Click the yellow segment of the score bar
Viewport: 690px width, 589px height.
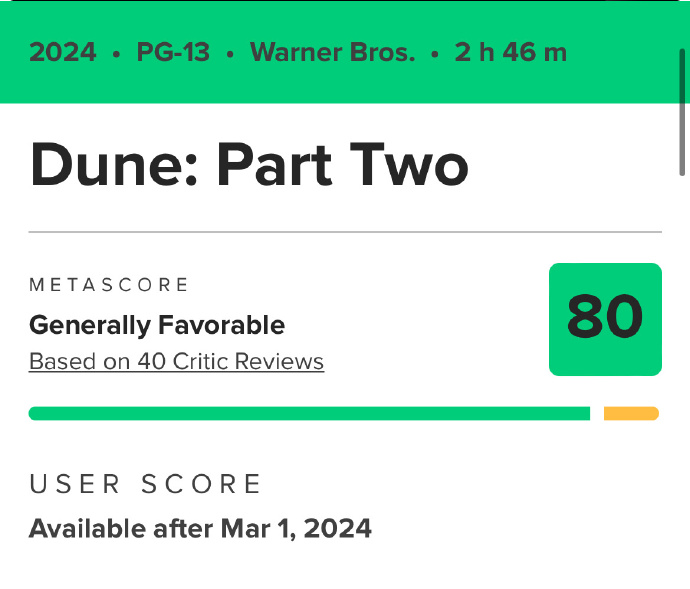[631, 414]
